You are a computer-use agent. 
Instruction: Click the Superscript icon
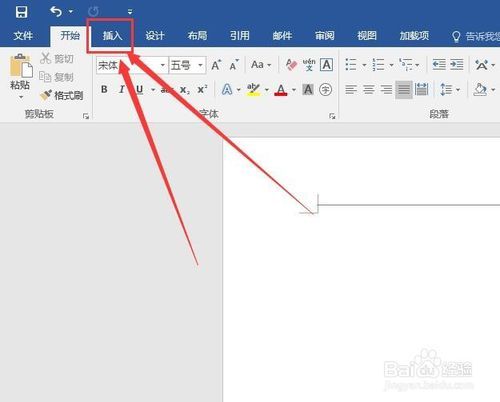click(202, 90)
